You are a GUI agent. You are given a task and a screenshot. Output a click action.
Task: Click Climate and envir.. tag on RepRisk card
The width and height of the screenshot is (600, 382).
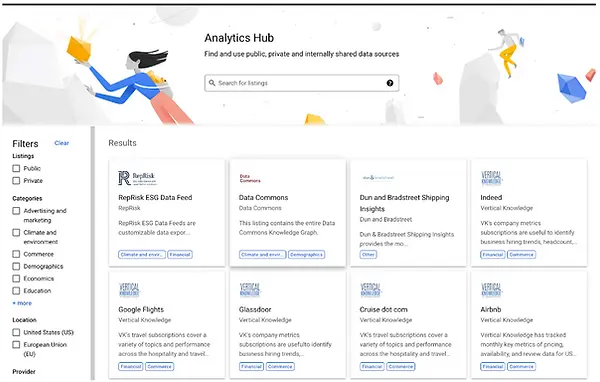142,255
